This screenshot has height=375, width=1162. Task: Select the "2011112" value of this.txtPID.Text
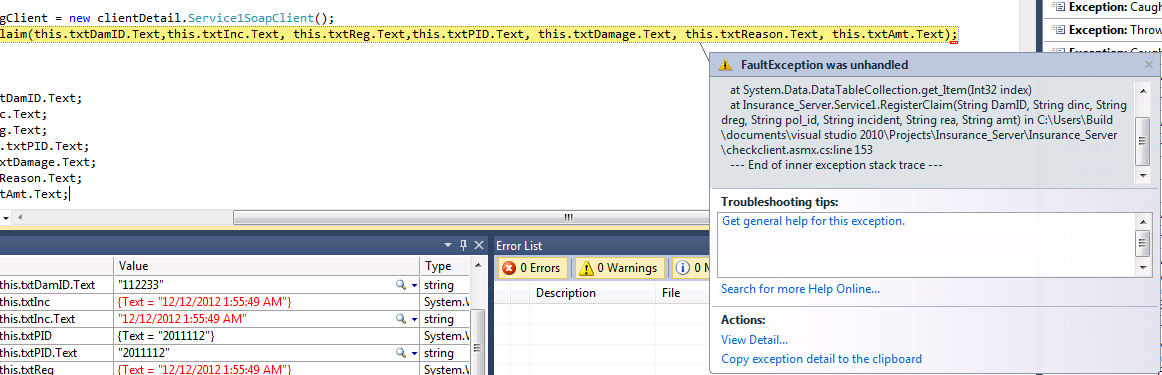pyautogui.click(x=144, y=353)
